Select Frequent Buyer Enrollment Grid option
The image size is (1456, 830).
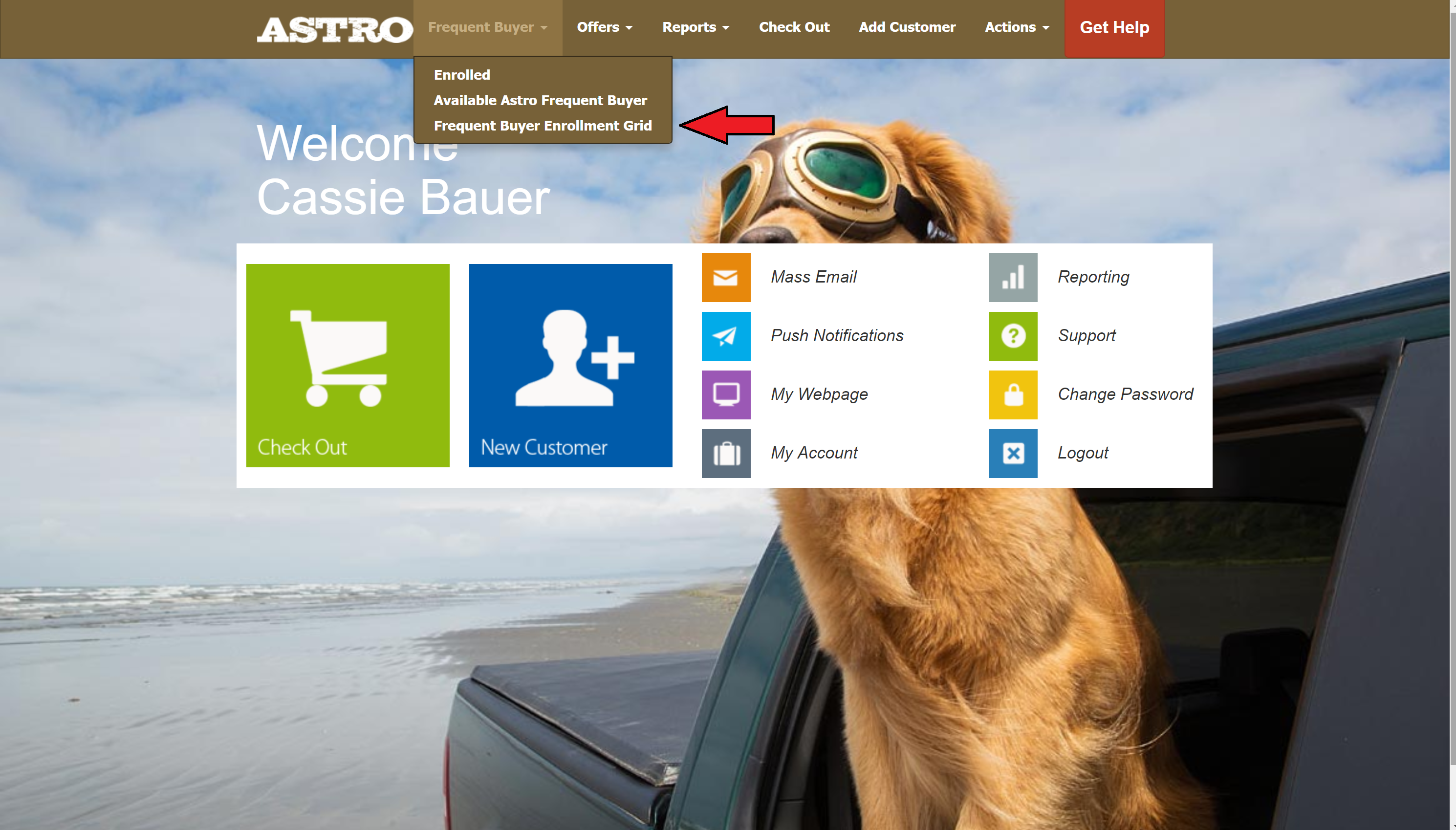(543, 126)
